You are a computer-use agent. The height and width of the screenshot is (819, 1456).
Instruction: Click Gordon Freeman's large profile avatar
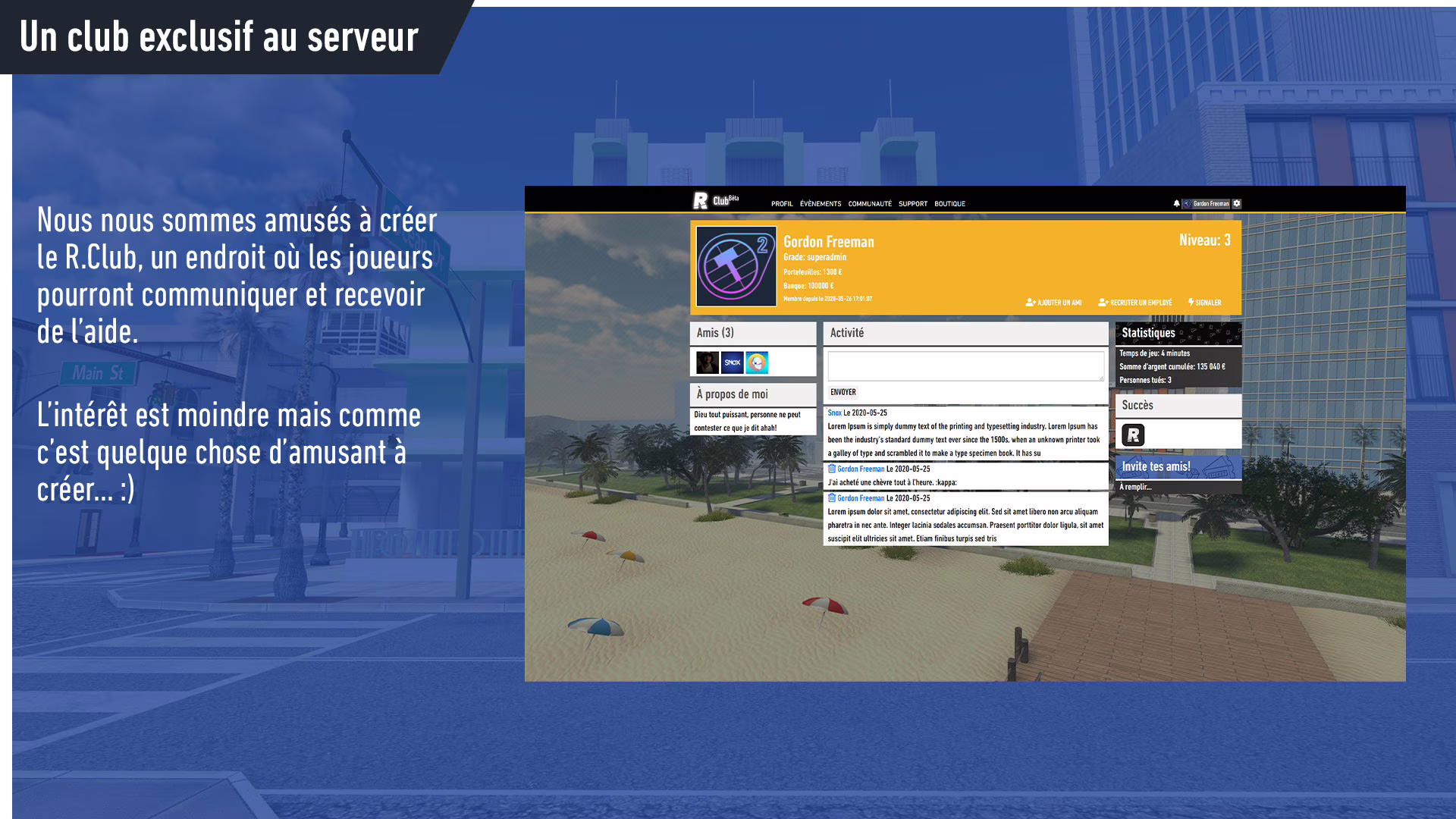[x=736, y=266]
